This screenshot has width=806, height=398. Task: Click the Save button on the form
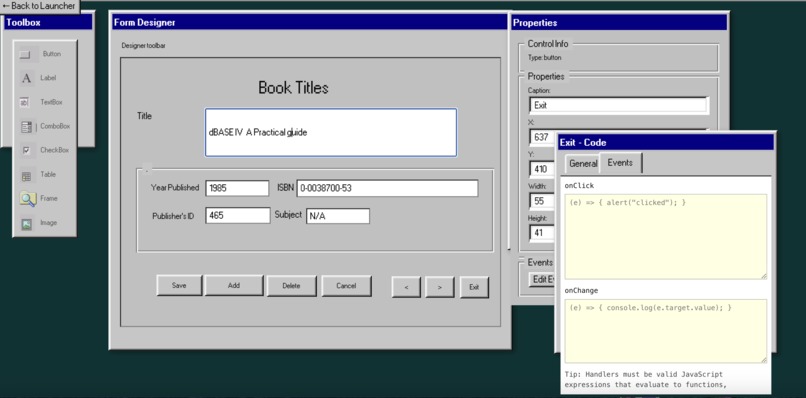click(x=179, y=285)
